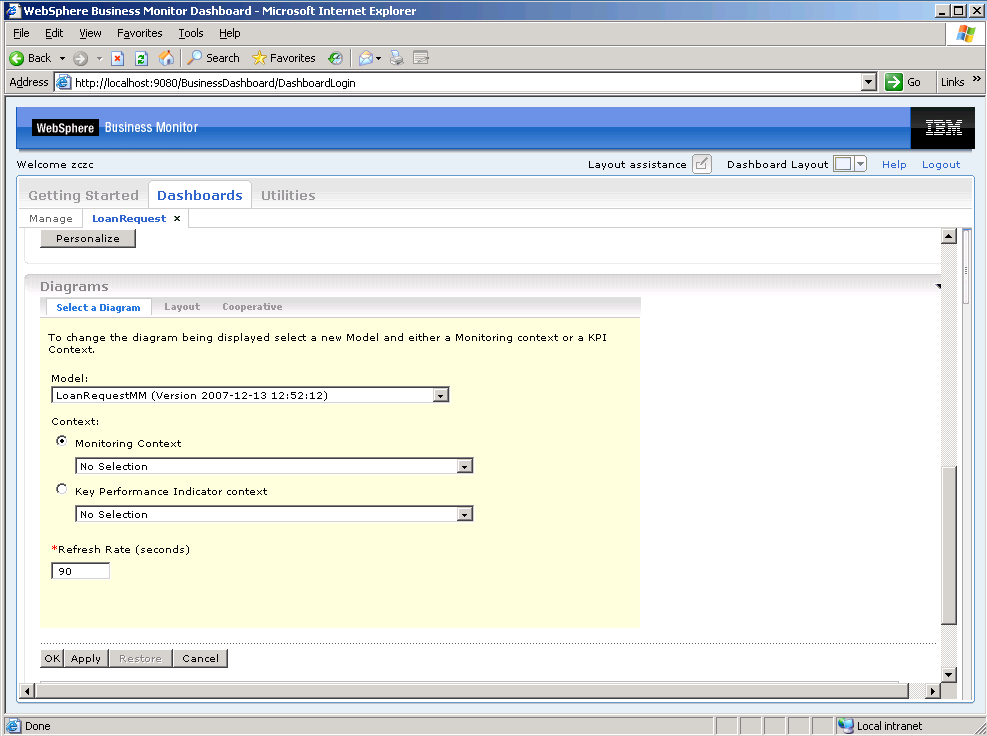Switch to the Layout tab in Diagrams
Image resolution: width=987 pixels, height=736 pixels.
(182, 307)
